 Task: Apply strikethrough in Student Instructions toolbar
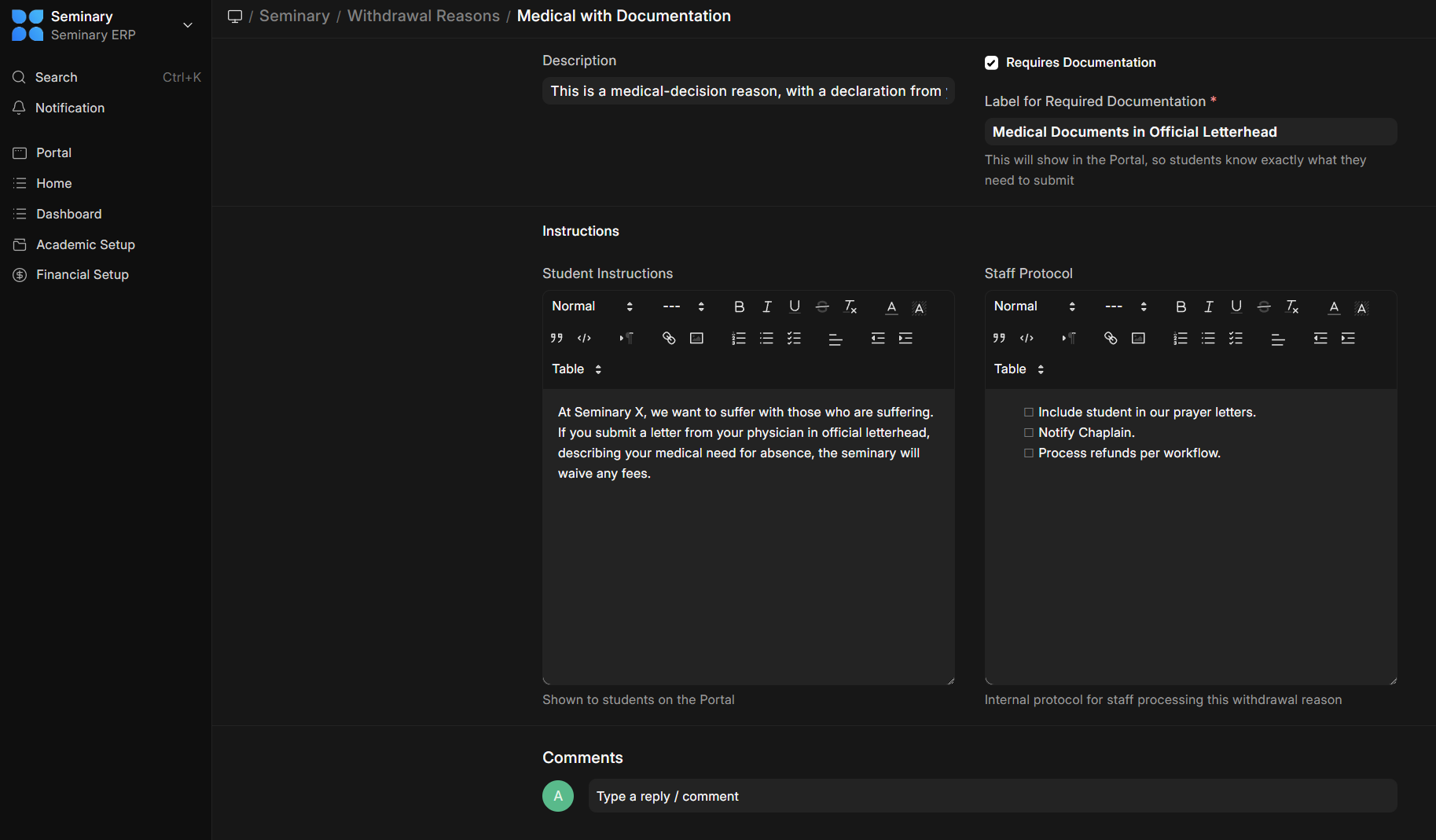822,306
